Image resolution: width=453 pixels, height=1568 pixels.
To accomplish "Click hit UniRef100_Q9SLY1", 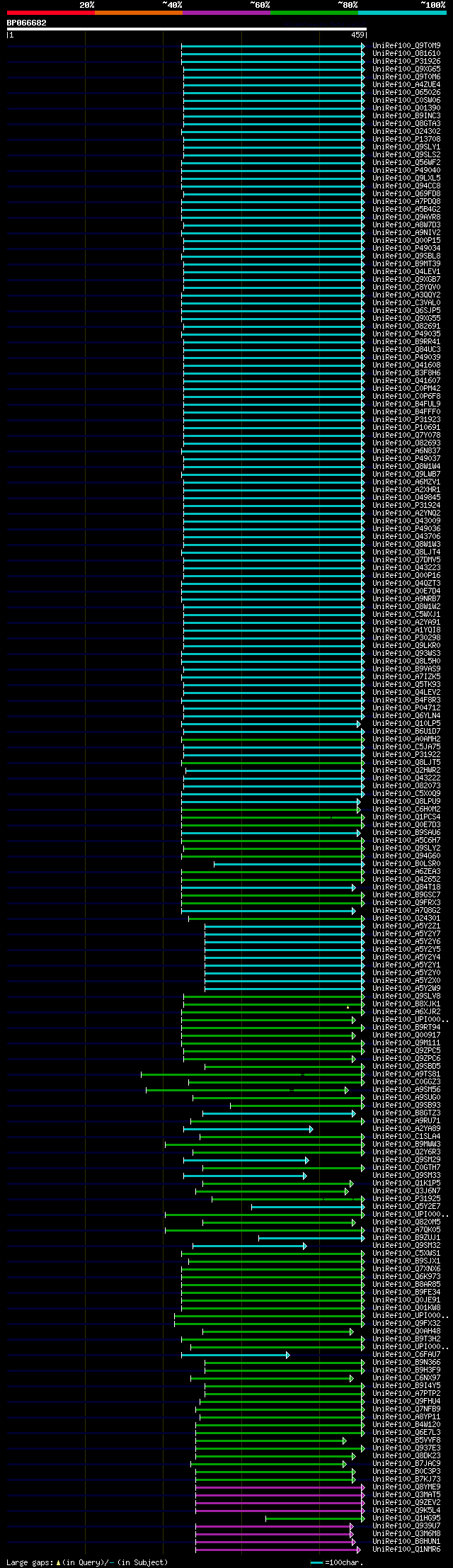I will click(x=406, y=147).
